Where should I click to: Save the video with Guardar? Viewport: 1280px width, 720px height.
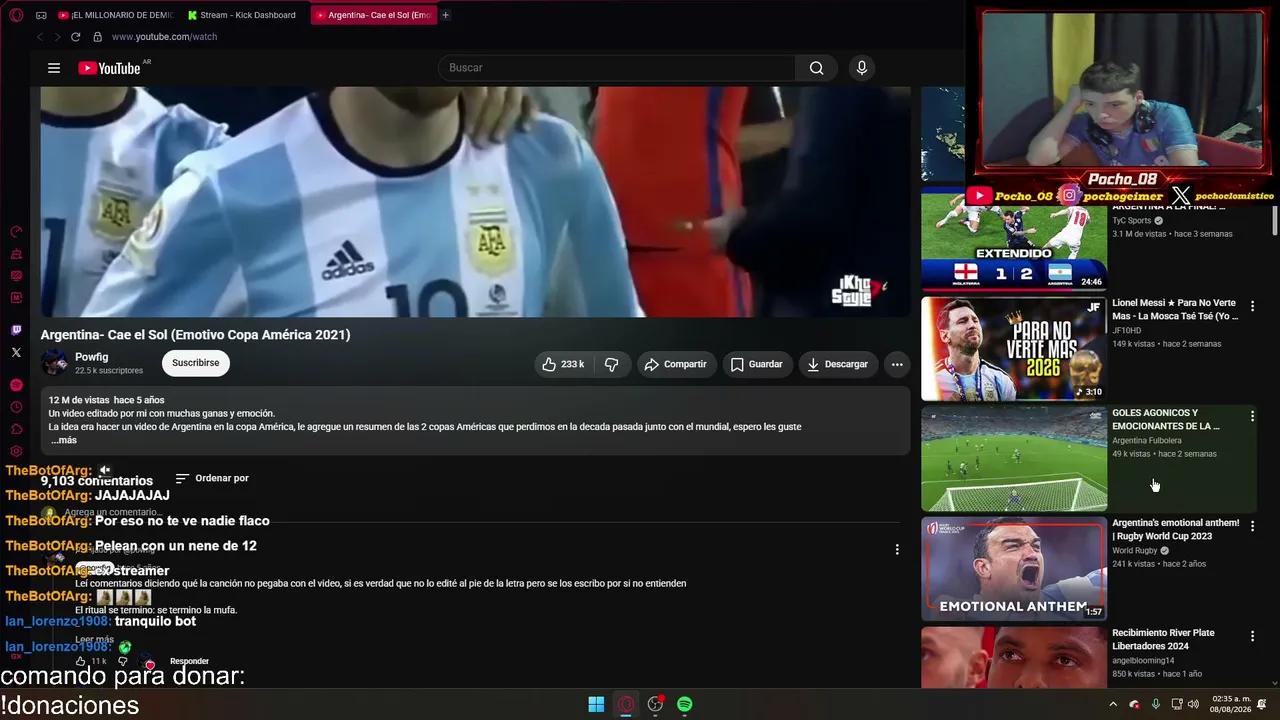tap(756, 364)
